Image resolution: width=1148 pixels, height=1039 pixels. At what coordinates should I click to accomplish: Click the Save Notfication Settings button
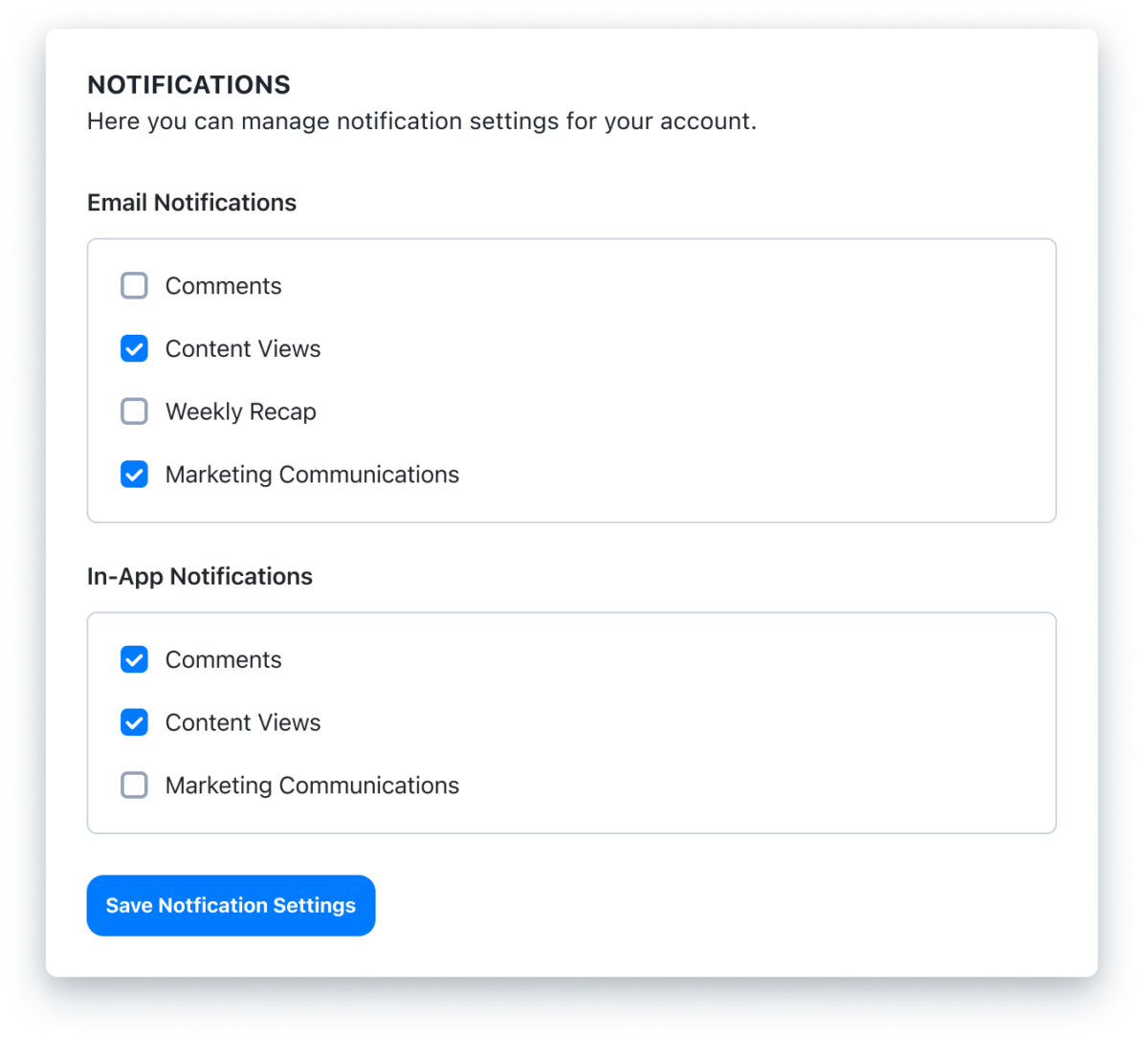coord(231,905)
